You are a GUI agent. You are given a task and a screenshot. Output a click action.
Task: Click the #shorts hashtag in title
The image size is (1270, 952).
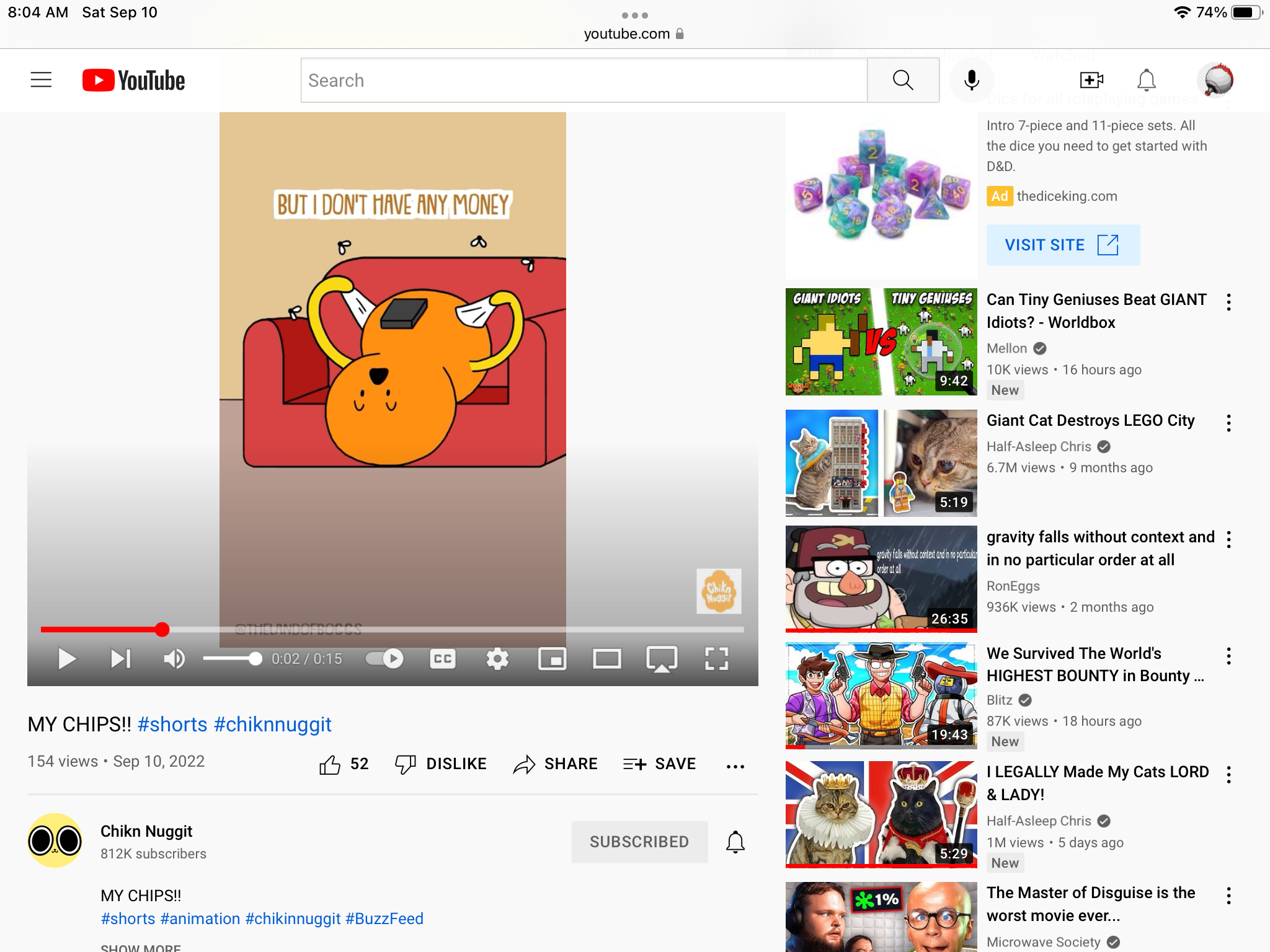click(x=172, y=725)
